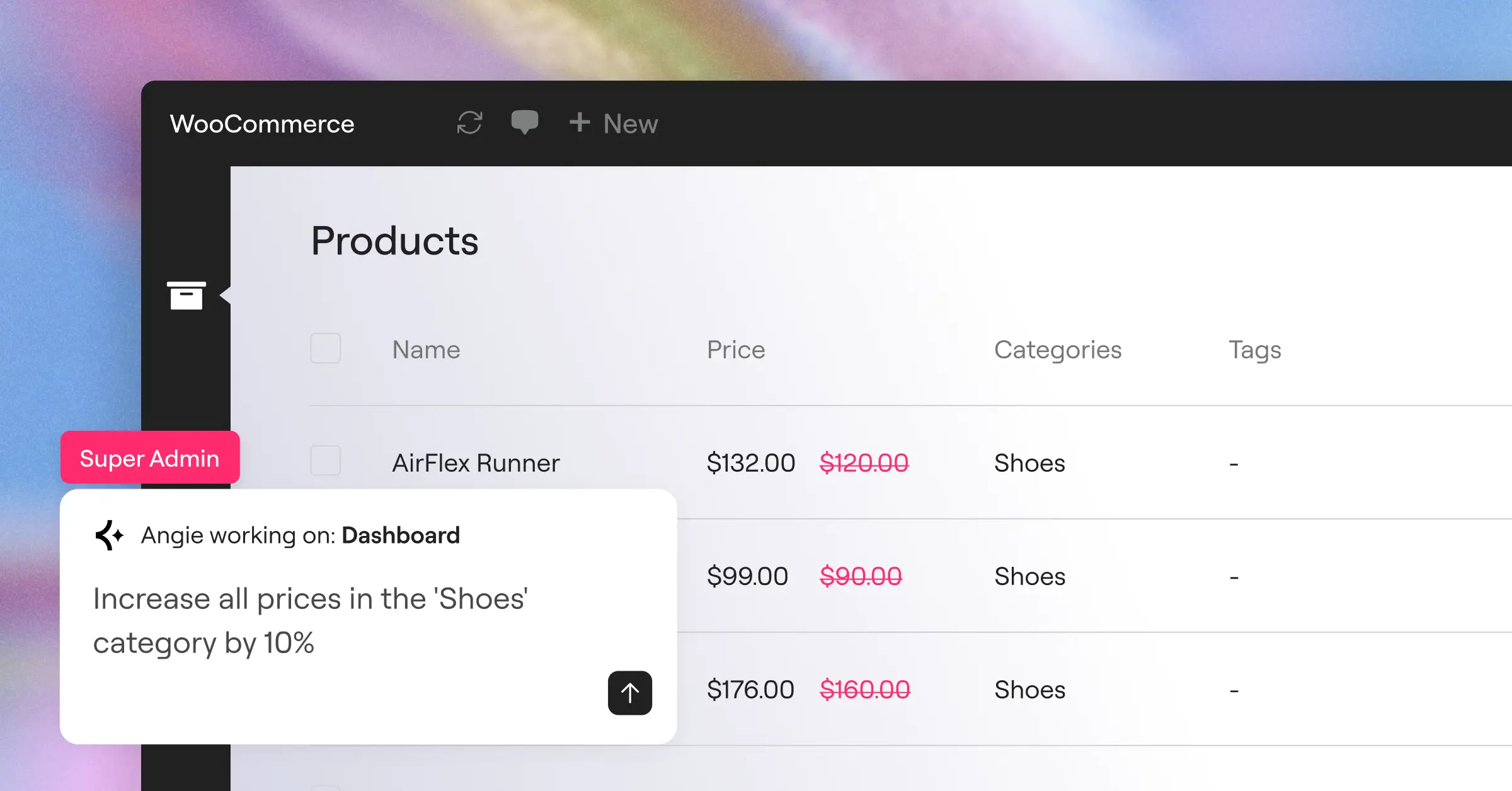Click the WooCommerce title in the admin bar
Viewport: 1512px width, 791px height.
pos(262,123)
